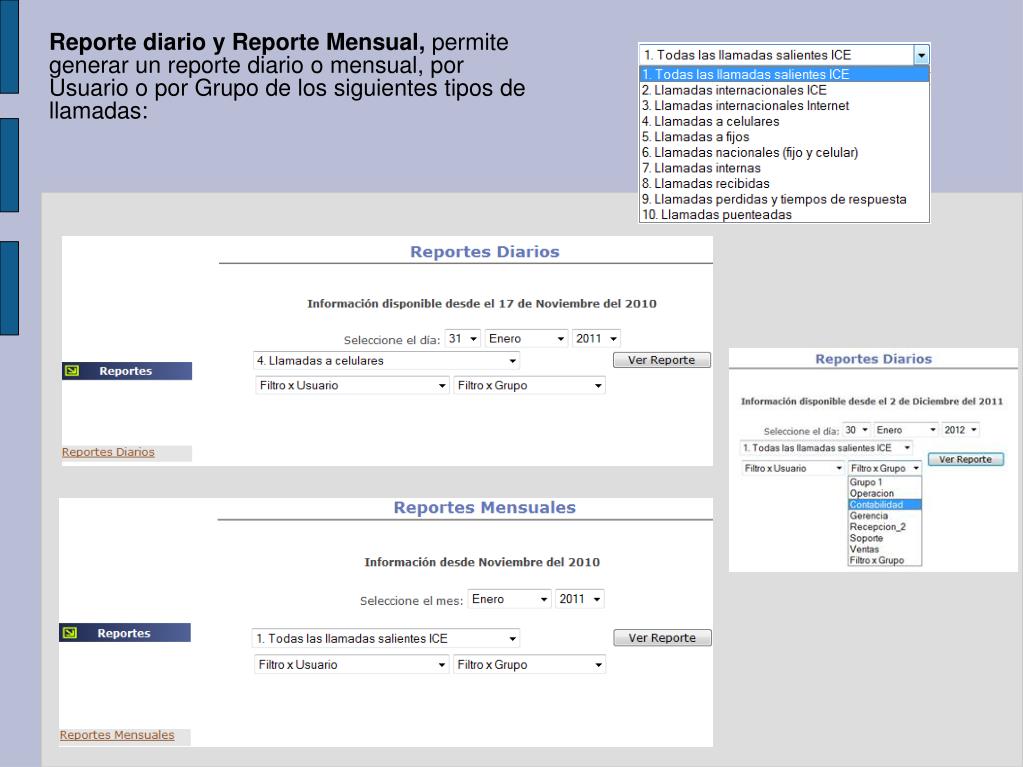Click the Reportes label in the daily sidebar
Viewport: 1023px width, 767px height.
pyautogui.click(x=125, y=370)
